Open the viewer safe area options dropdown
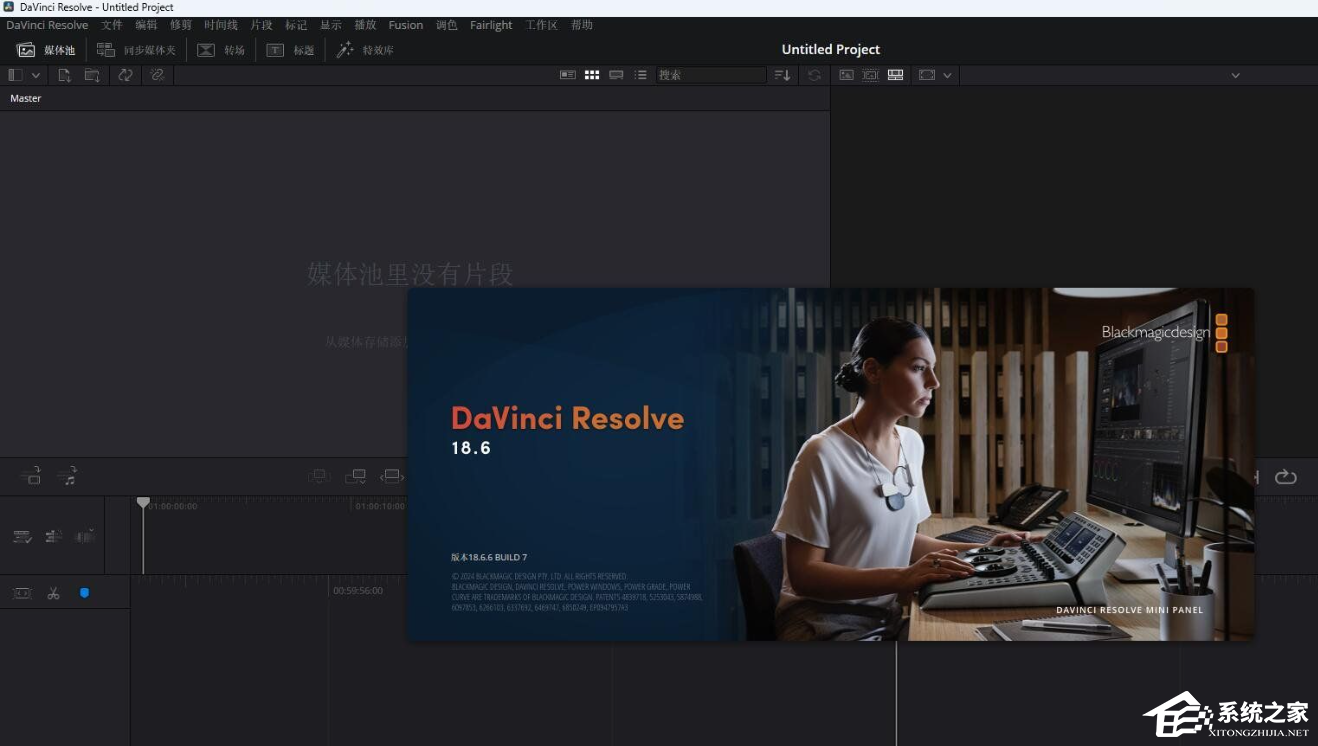 coord(946,75)
